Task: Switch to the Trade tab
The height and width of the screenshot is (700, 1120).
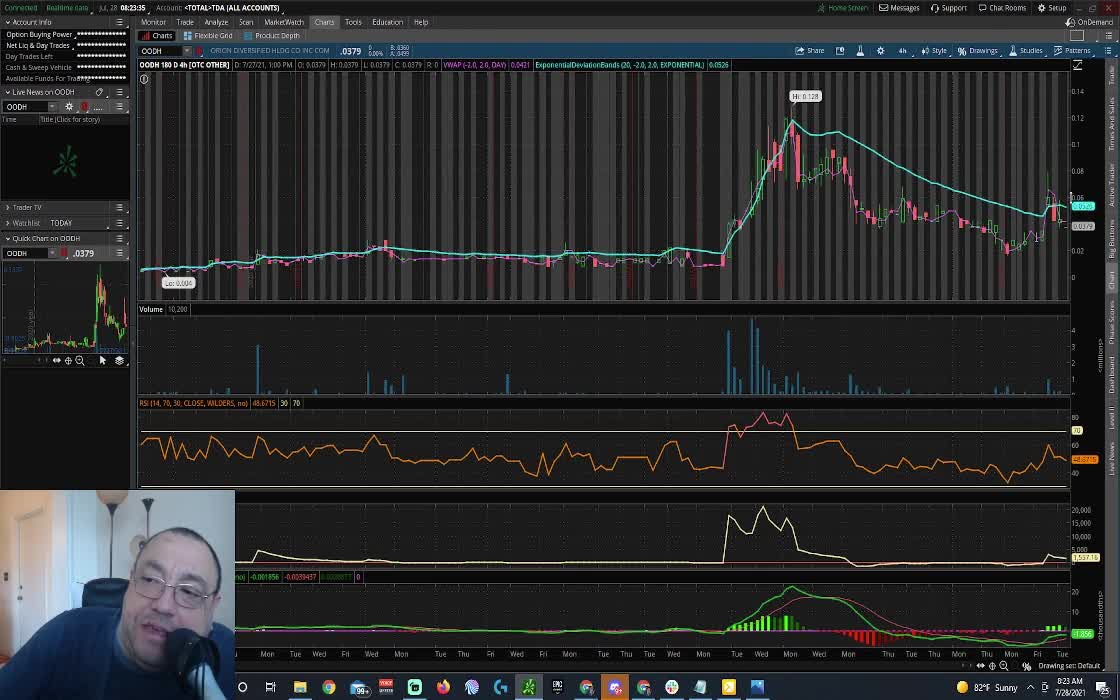Action: coord(185,22)
